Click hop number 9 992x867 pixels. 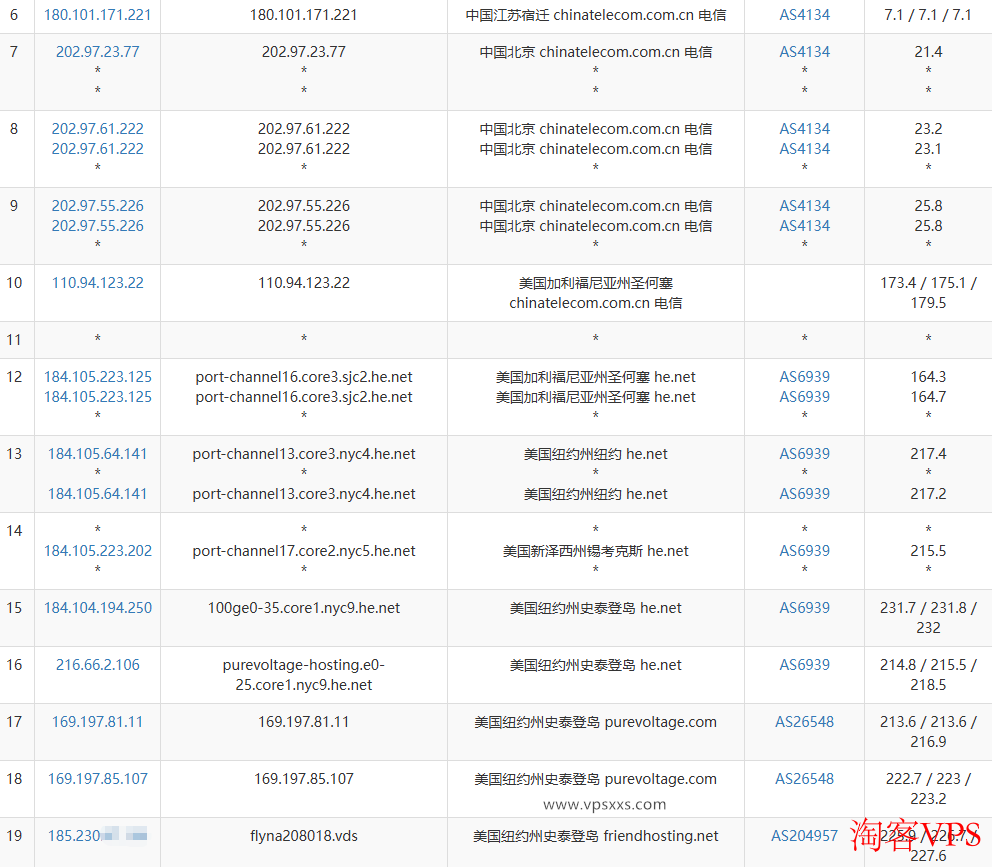click(x=14, y=206)
